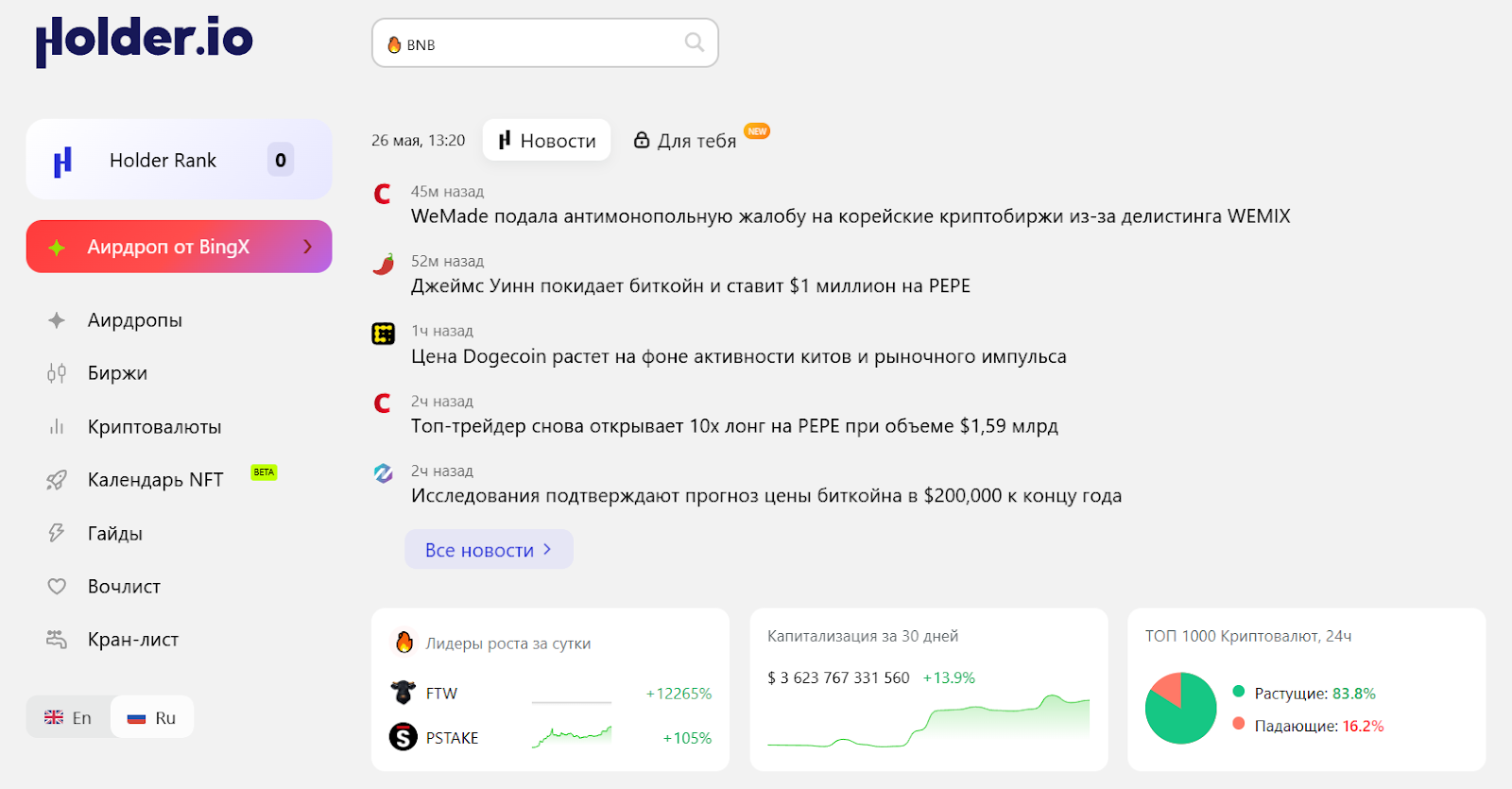Click the Guides lightning icon
This screenshot has height=789, width=1512.
point(57,533)
